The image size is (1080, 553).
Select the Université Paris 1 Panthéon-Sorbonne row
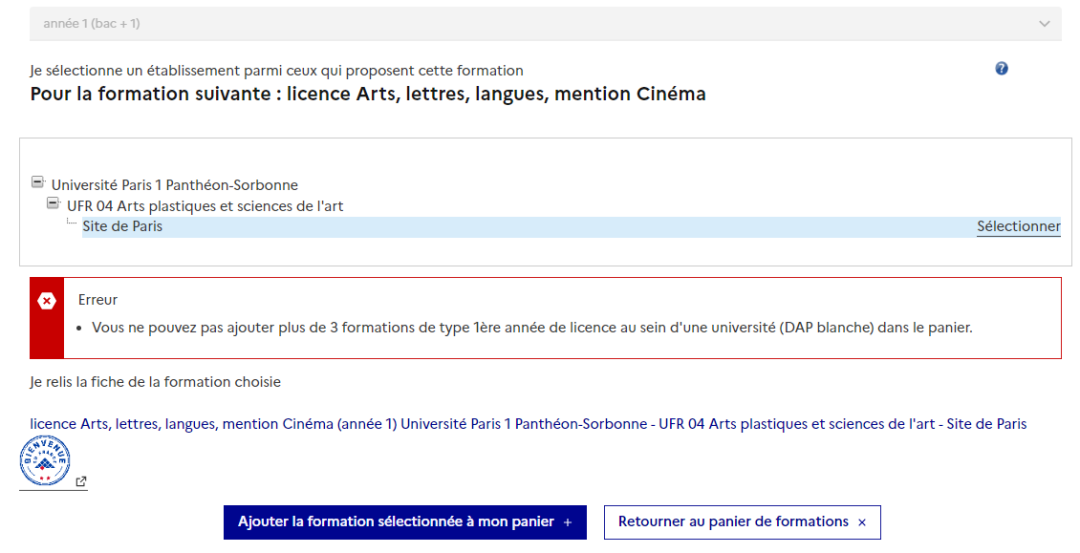click(174, 185)
